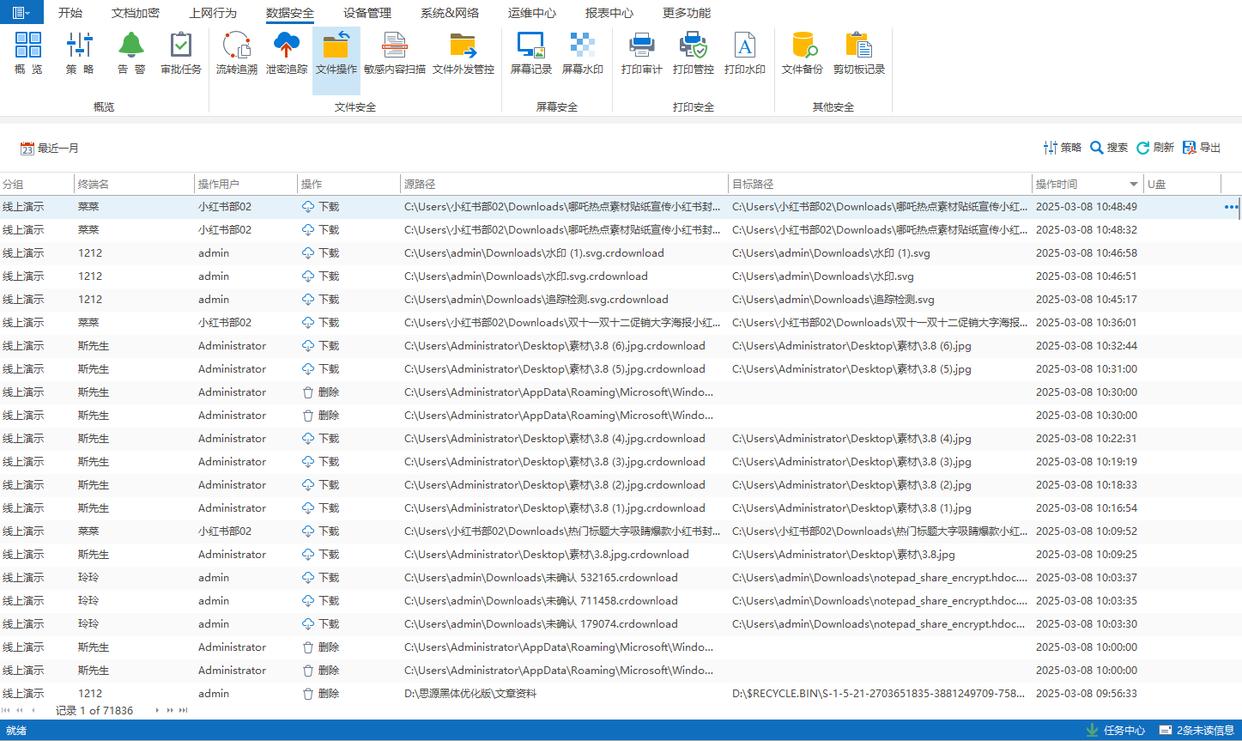Click the 操作时间 column sort arrow

tap(1133, 185)
